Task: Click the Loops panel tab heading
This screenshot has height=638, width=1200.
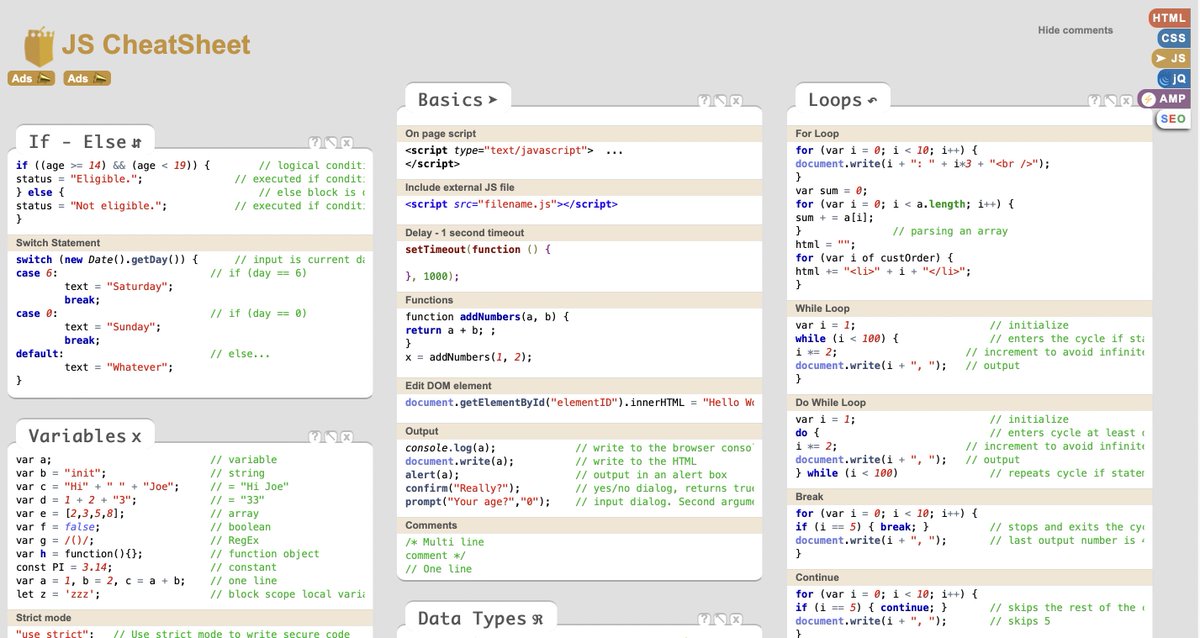Action: coord(842,100)
